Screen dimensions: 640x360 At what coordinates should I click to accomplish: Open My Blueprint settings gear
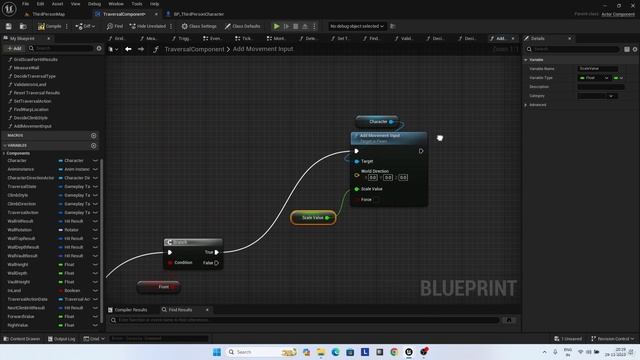point(99,48)
